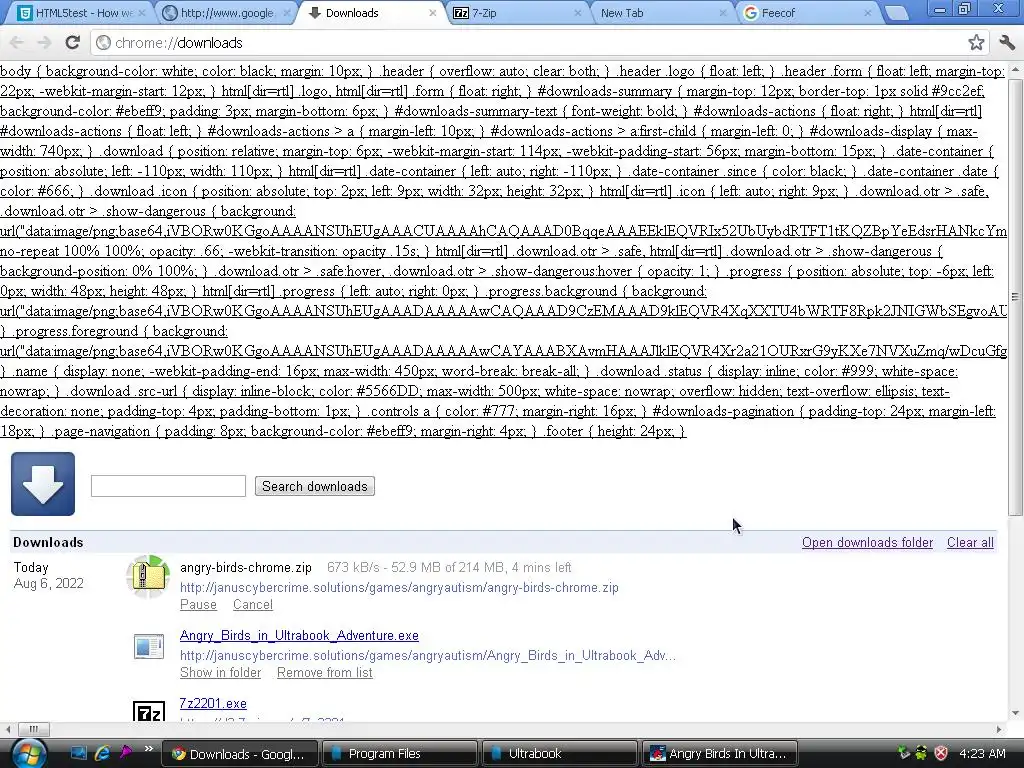Expand the quick launch overflow chevron

(148, 749)
